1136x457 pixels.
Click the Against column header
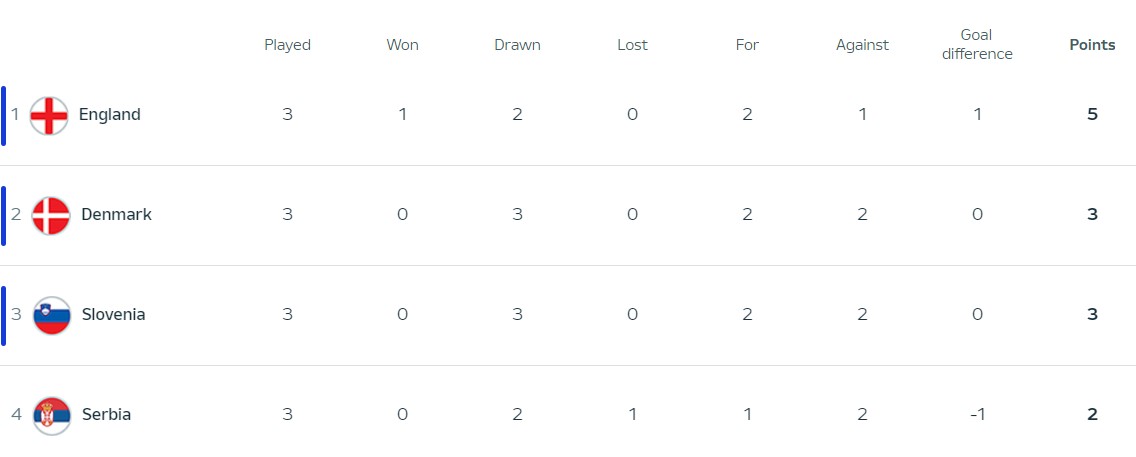862,45
